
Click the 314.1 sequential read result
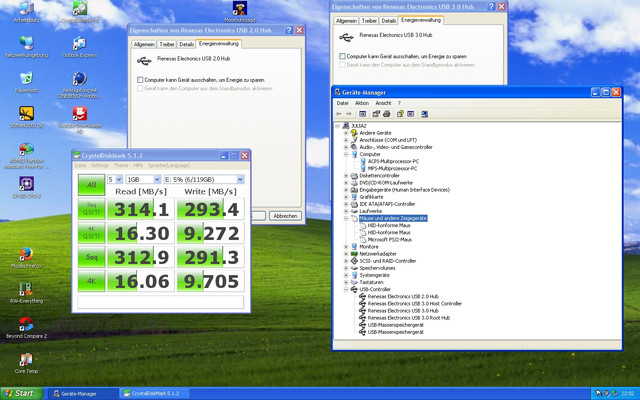[x=141, y=209]
